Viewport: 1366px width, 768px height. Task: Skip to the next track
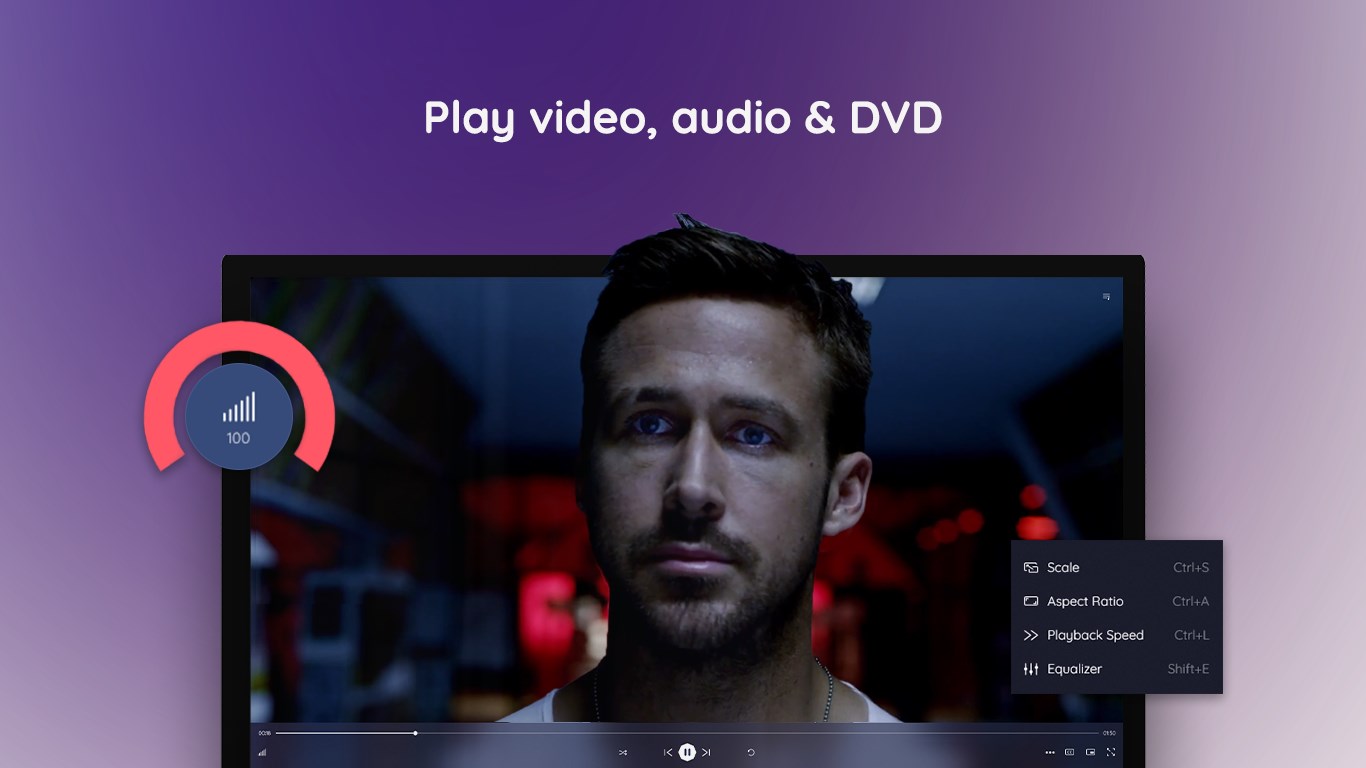click(707, 752)
